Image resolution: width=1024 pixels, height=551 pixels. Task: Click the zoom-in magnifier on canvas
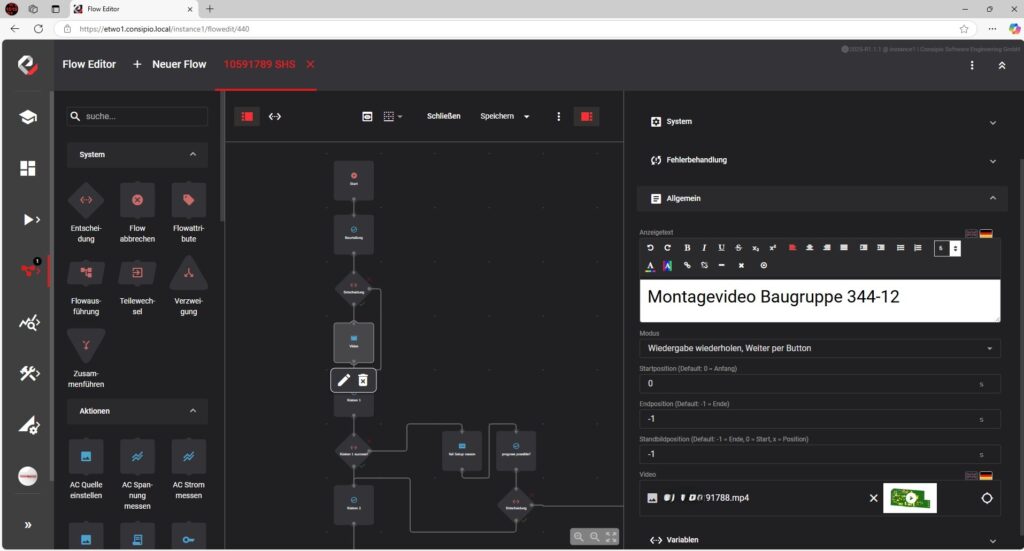click(579, 537)
